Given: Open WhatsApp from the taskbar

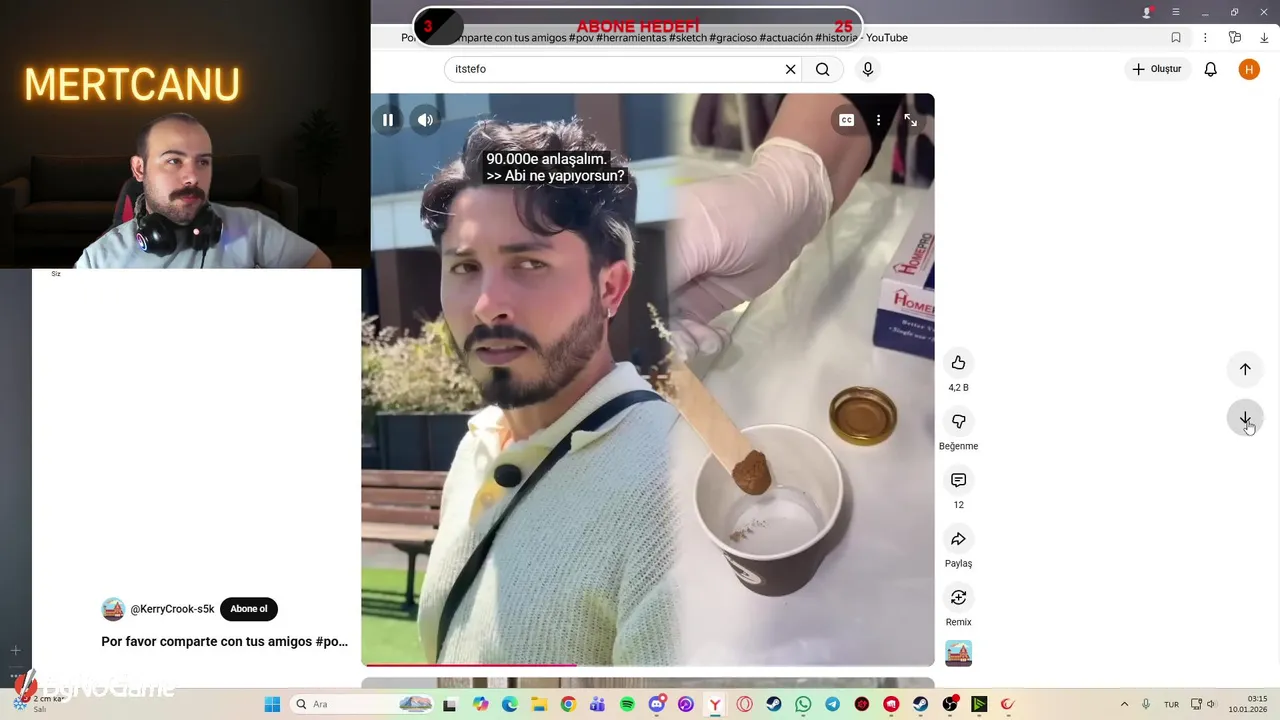Looking at the screenshot, I should coord(803,704).
